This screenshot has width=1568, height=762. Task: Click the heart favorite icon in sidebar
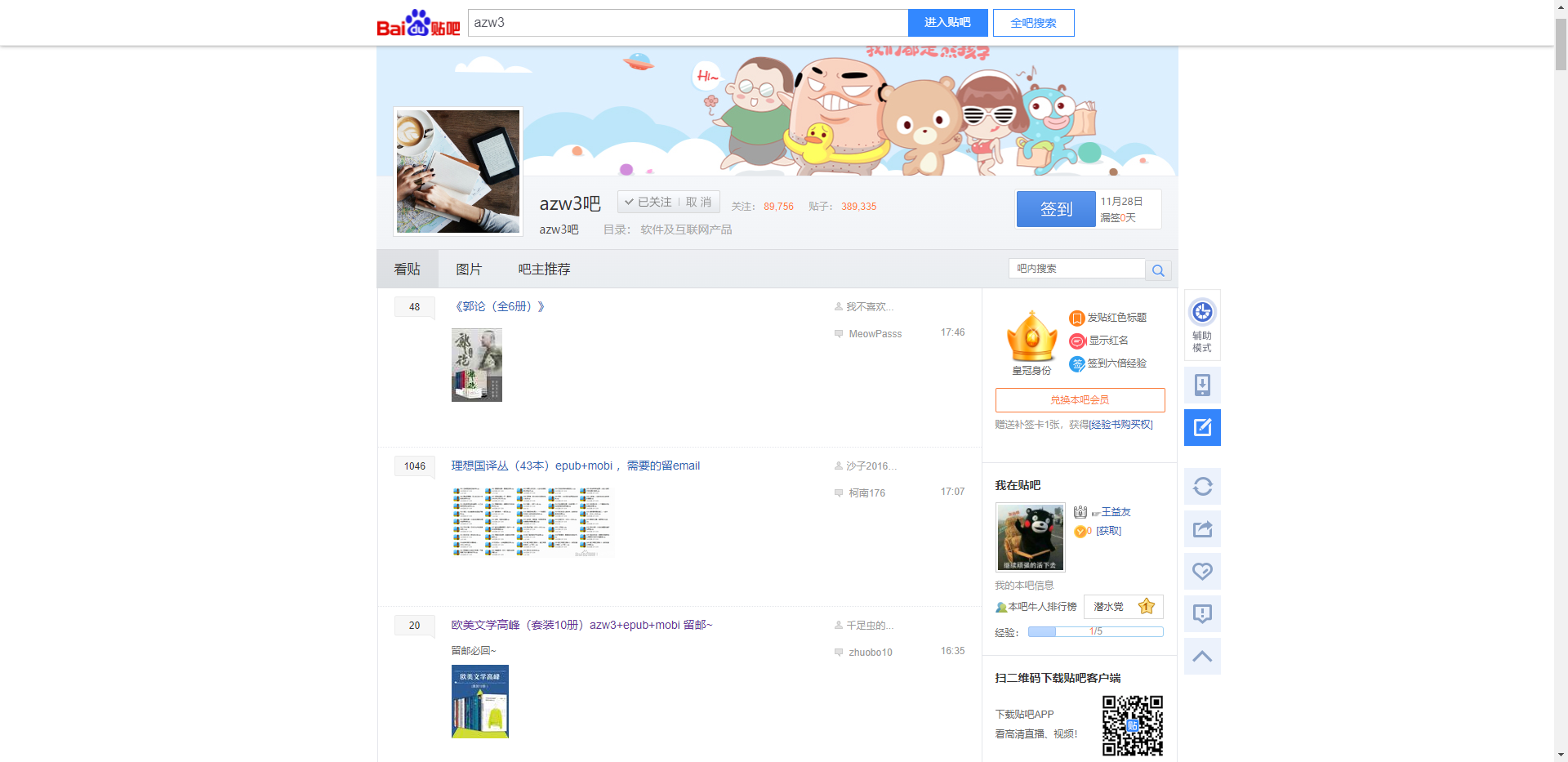click(1201, 571)
